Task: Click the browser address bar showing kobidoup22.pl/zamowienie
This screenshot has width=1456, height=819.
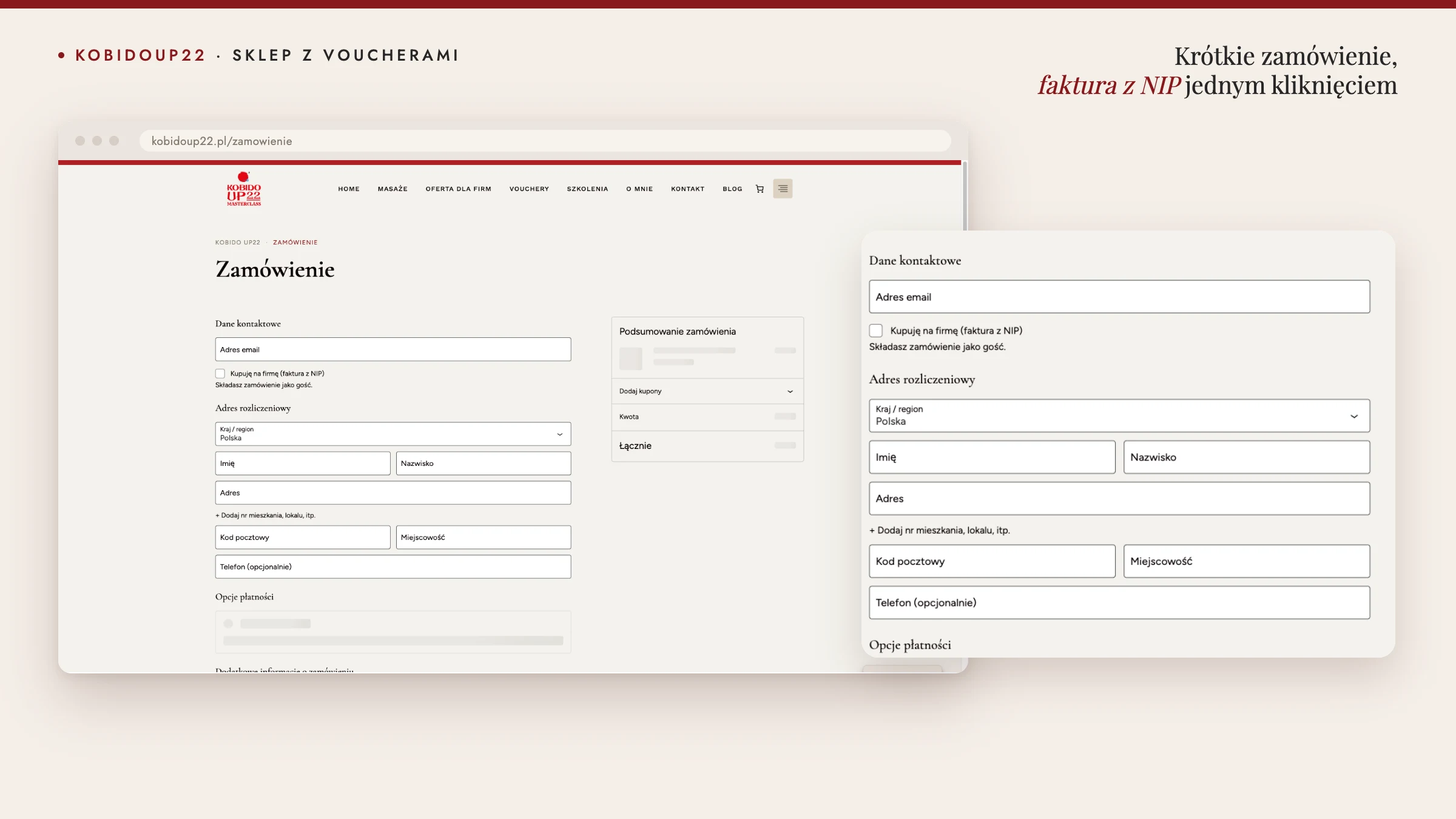Action: [x=545, y=141]
